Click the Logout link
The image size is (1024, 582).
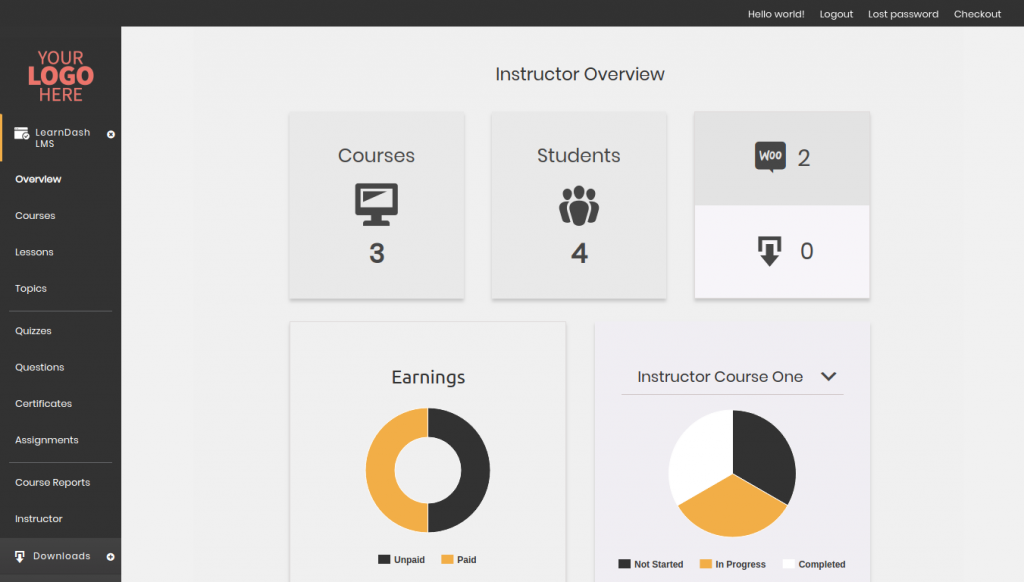(836, 14)
